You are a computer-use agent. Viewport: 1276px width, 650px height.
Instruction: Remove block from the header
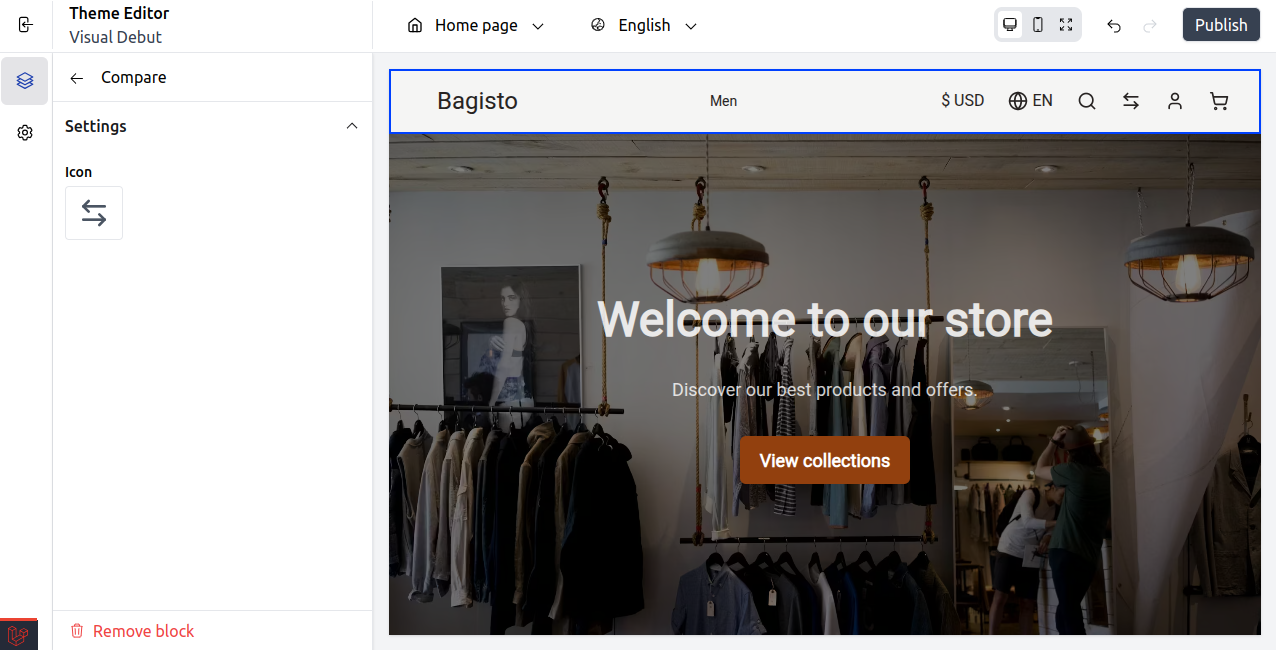pyautogui.click(x=132, y=631)
